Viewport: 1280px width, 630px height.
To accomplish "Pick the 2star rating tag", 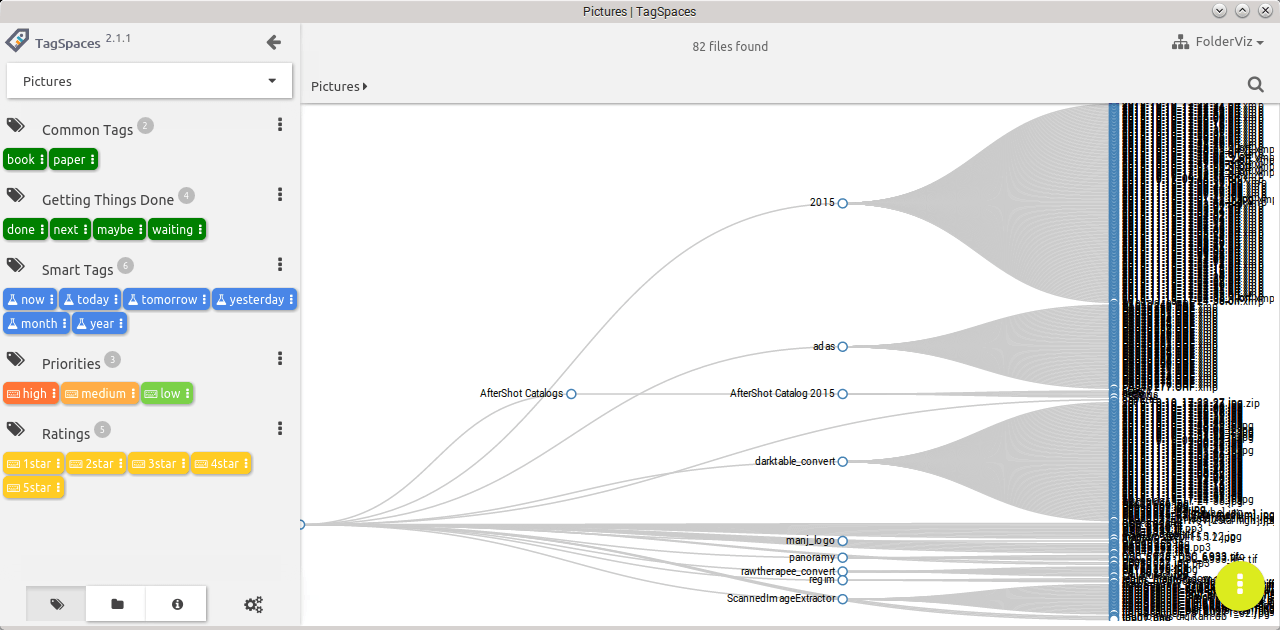I will 96,463.
